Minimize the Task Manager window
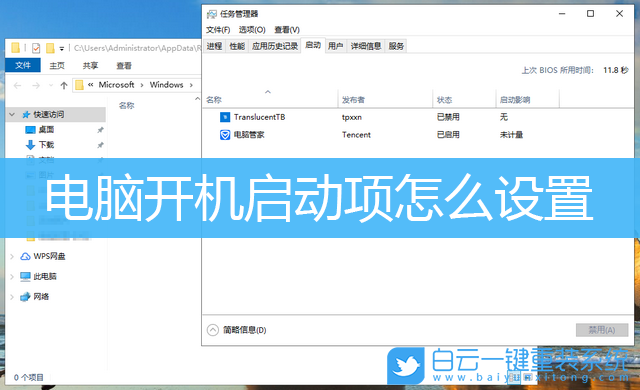 [562, 14]
